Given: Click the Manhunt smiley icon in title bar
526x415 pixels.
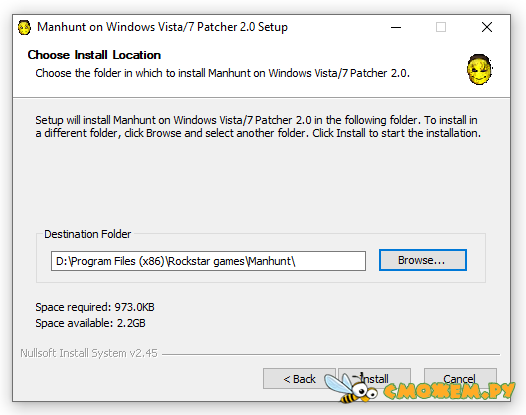Looking at the screenshot, I should 24,27.
